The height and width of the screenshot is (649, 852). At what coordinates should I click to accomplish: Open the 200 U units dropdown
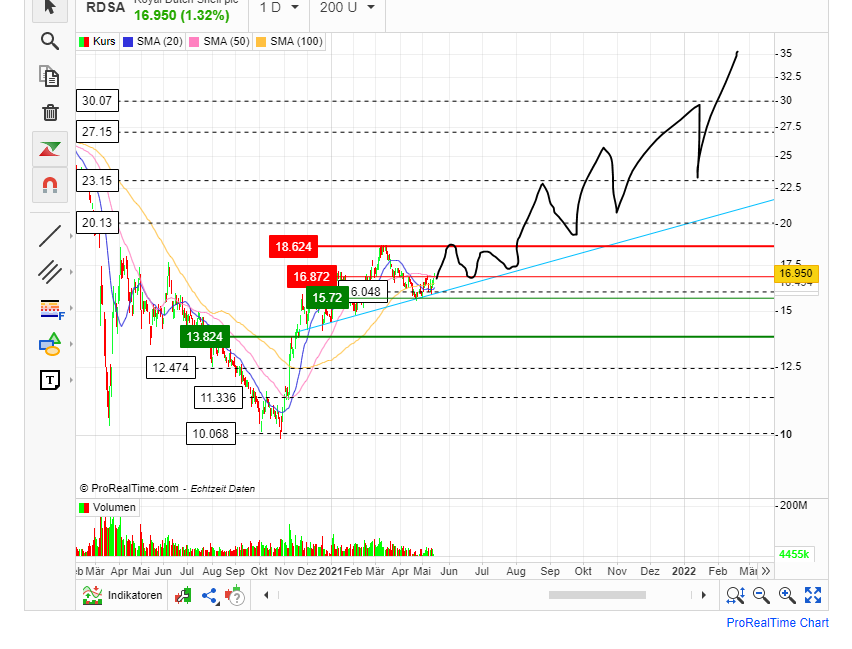coord(347,8)
